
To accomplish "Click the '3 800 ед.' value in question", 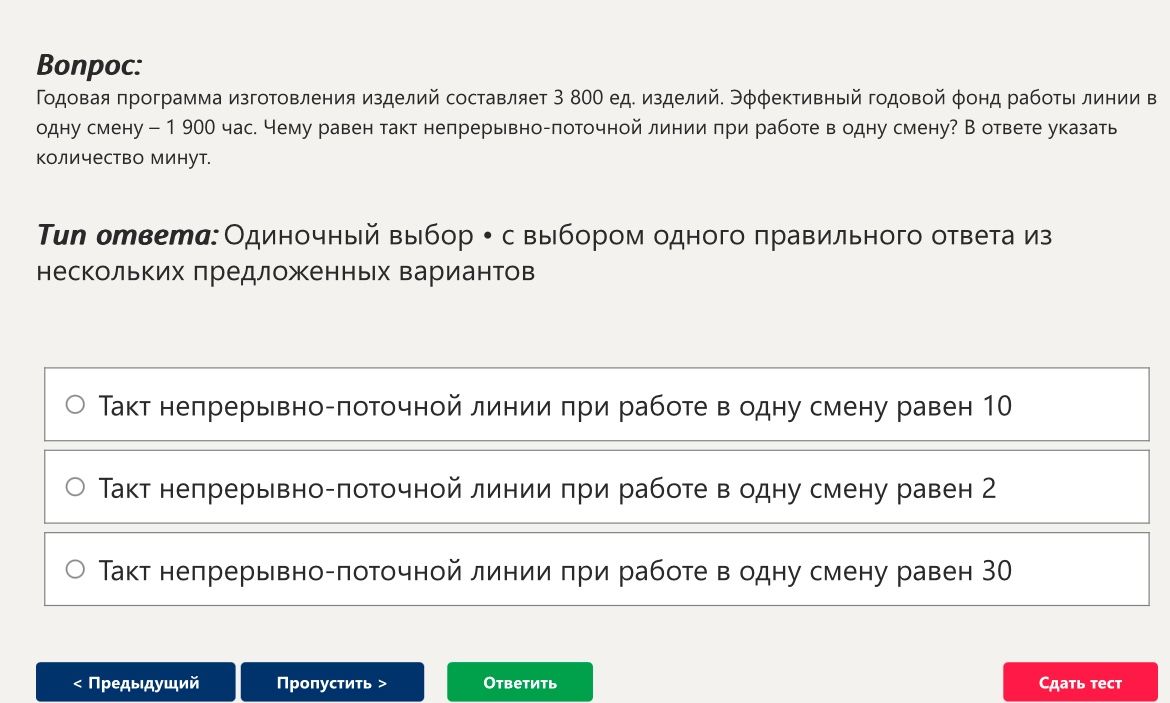I will point(594,98).
